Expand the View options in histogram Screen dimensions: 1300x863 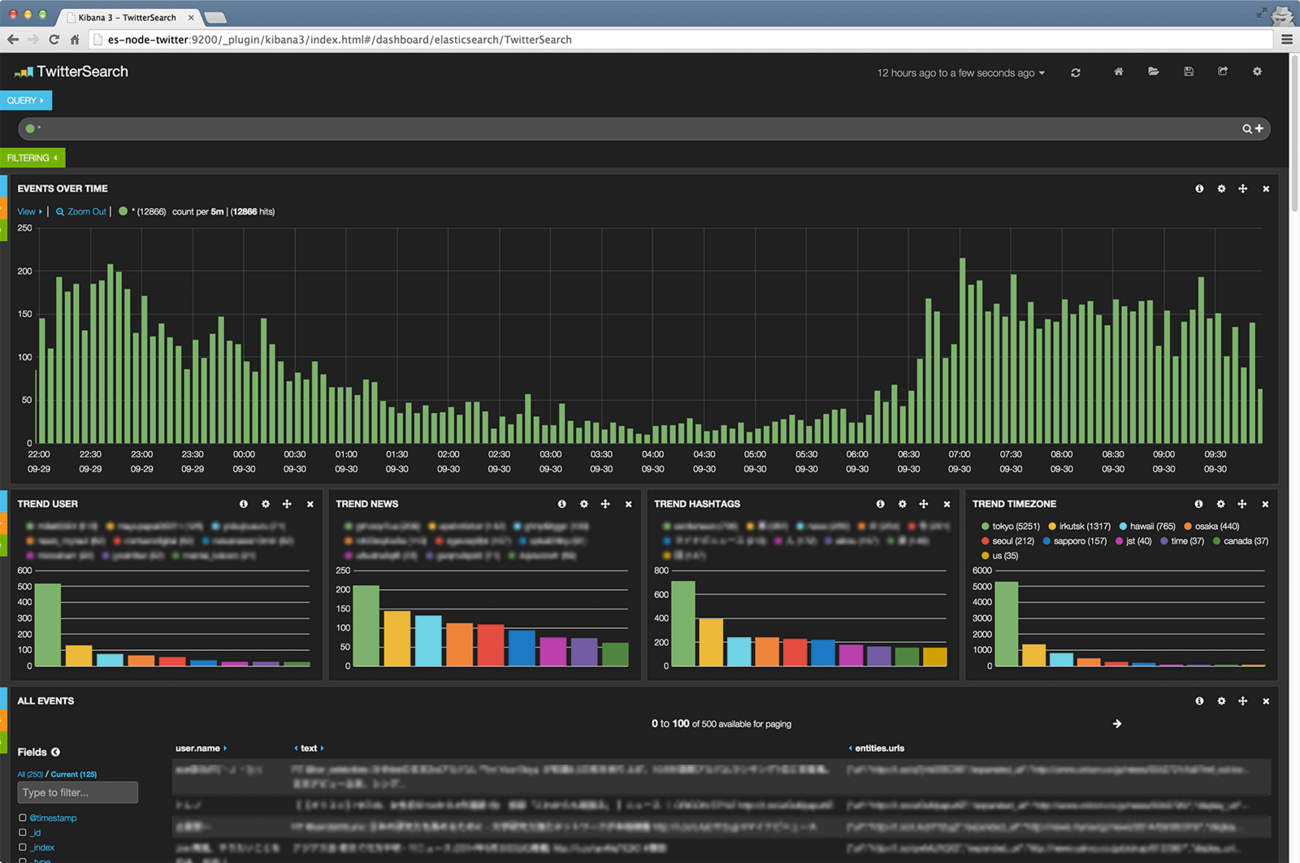coord(29,212)
